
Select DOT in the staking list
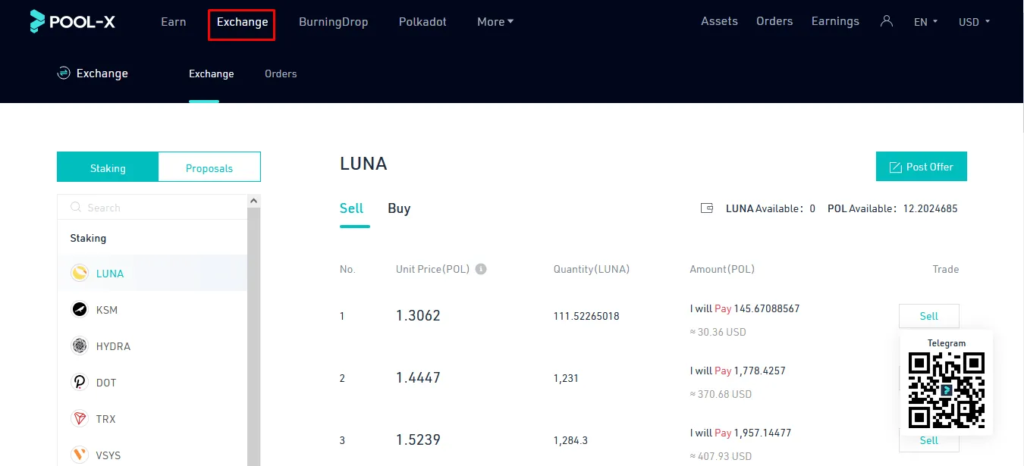click(x=152, y=382)
